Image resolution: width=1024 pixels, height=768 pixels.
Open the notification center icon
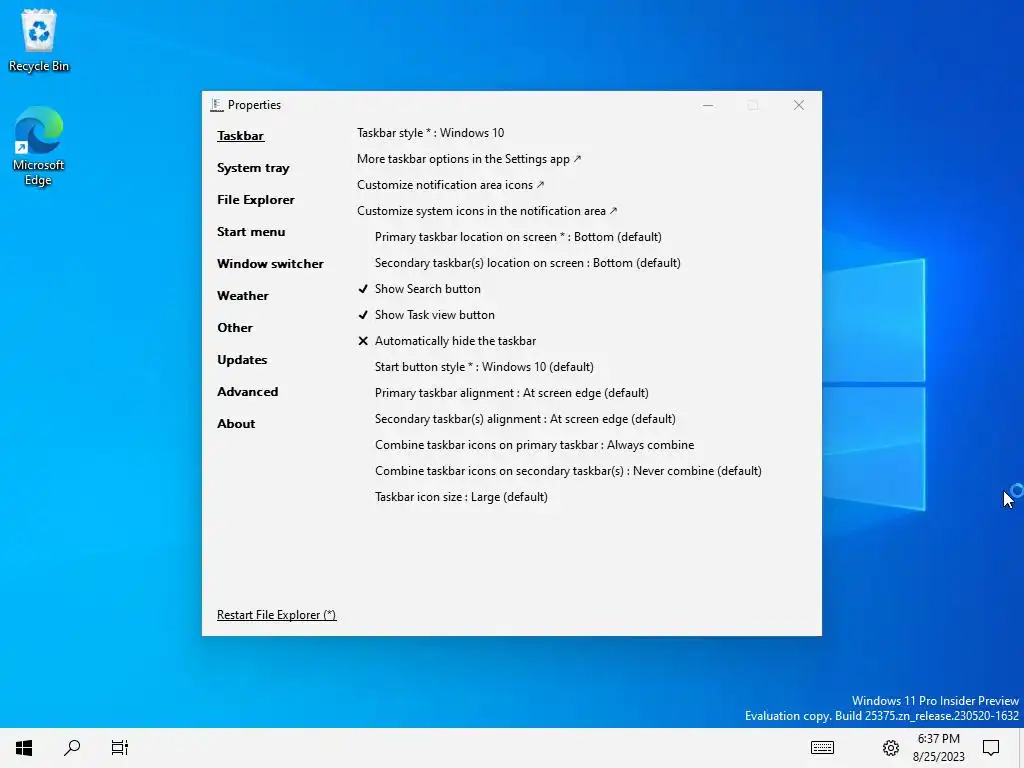point(991,748)
